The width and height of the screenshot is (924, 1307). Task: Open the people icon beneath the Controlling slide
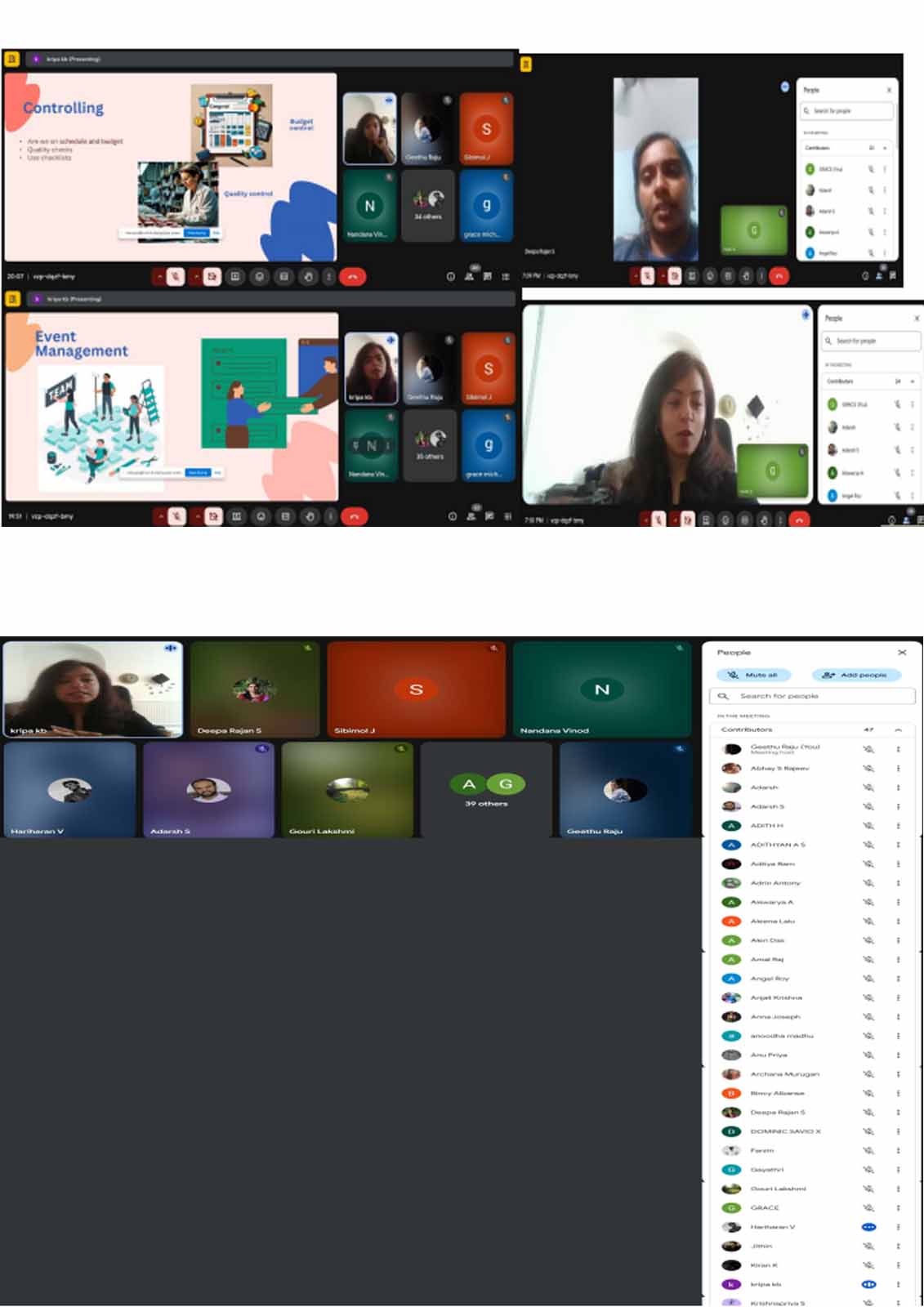pos(469,277)
